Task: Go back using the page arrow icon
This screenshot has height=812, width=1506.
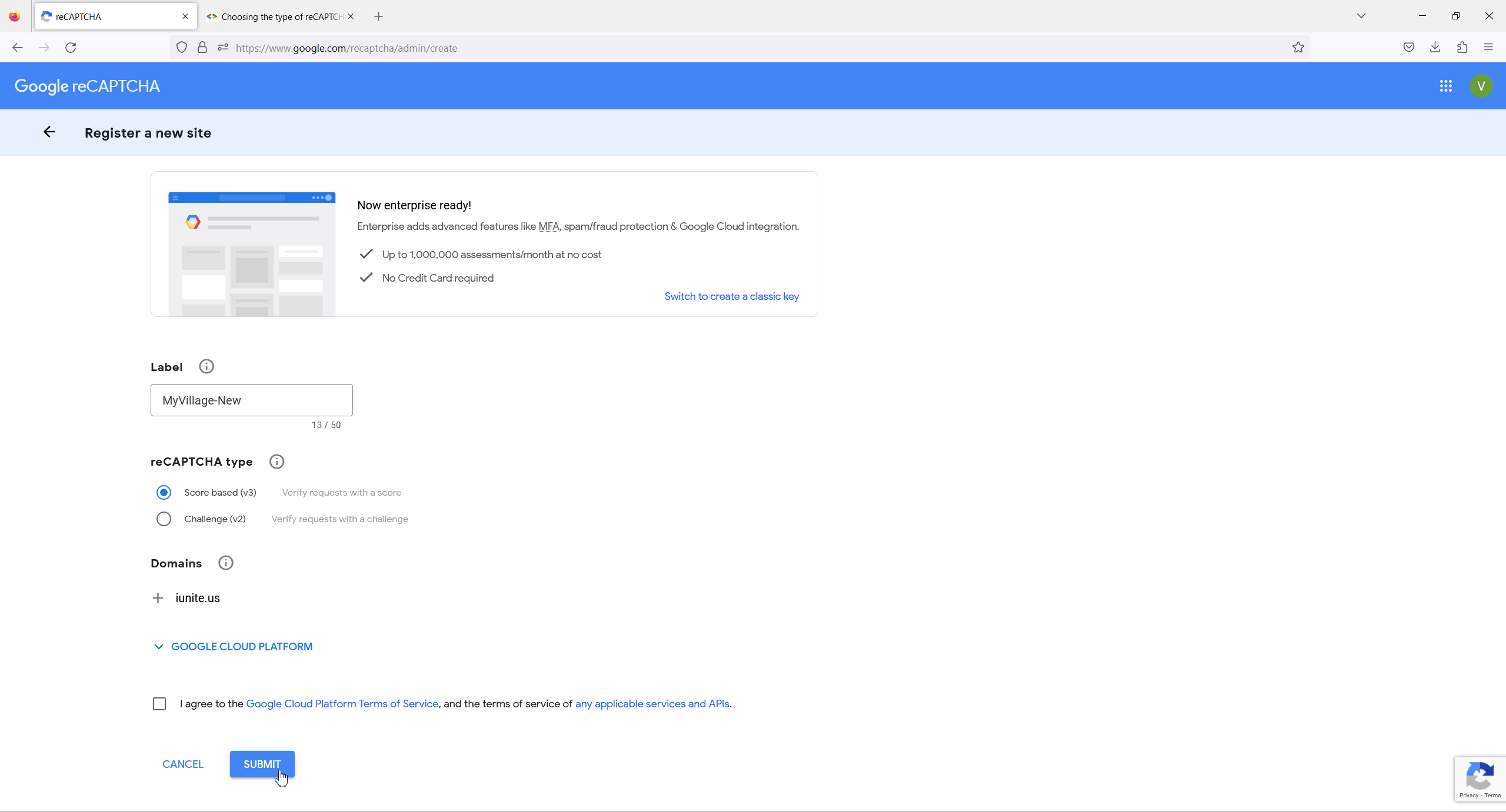Action: click(49, 132)
